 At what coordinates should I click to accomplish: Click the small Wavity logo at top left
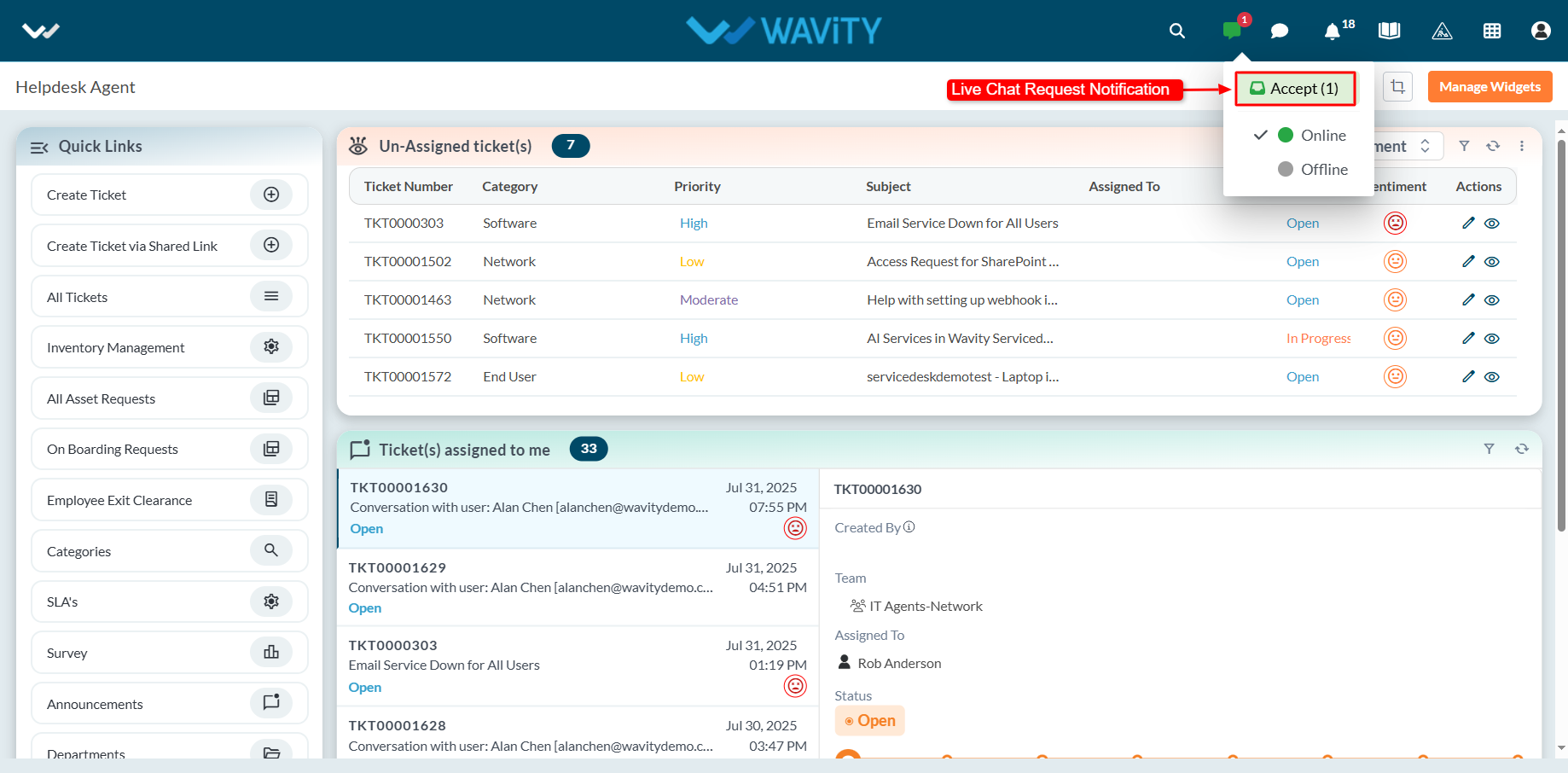[x=41, y=31]
